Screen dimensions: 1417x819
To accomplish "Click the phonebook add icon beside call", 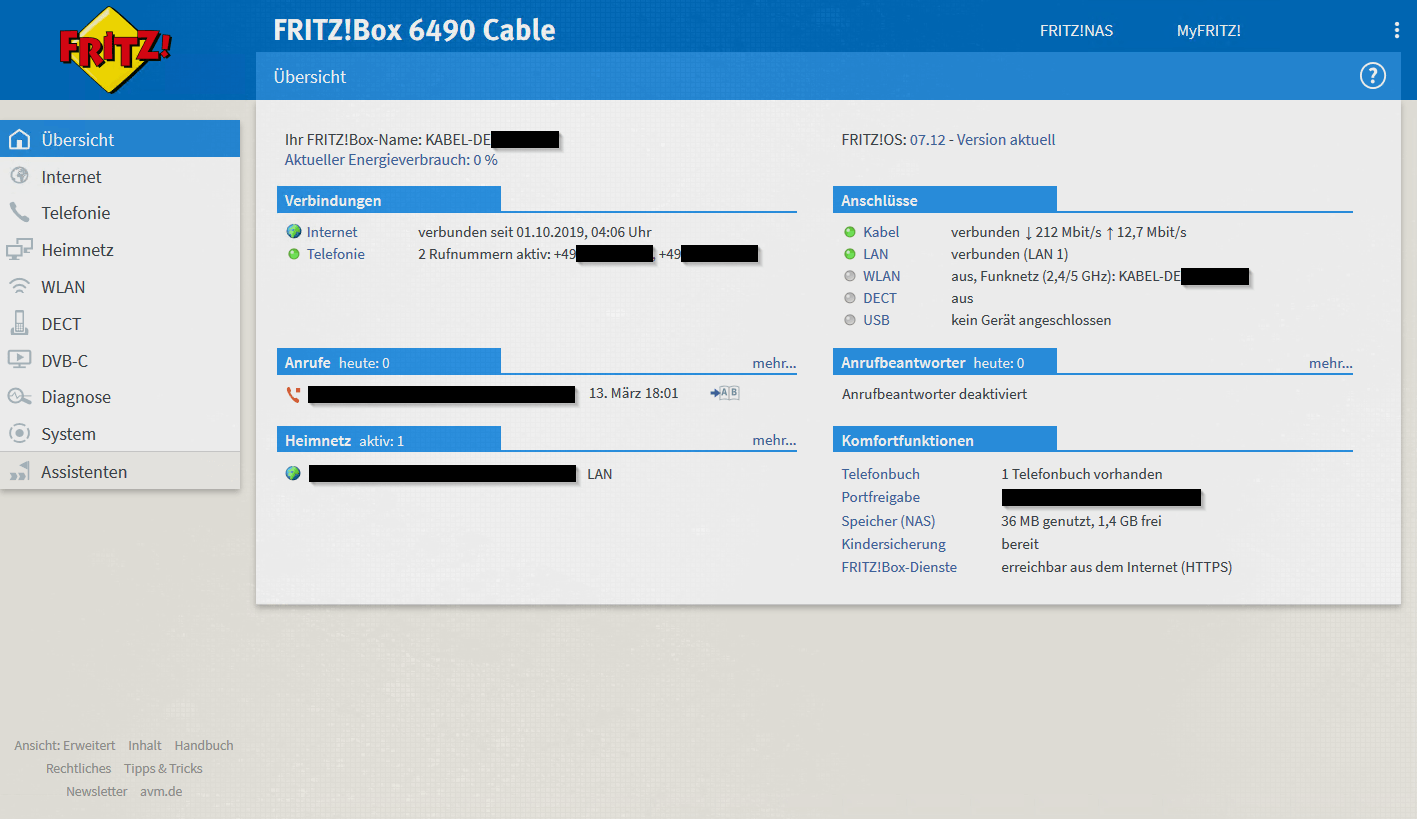I will click(x=725, y=394).
